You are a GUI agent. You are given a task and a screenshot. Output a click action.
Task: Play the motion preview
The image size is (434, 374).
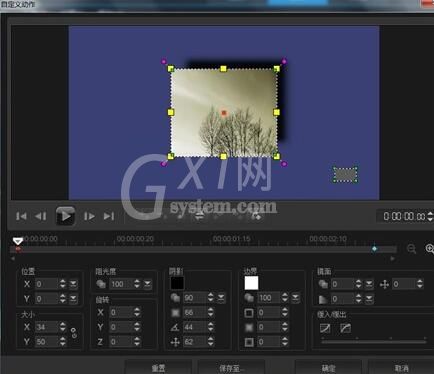[65, 216]
